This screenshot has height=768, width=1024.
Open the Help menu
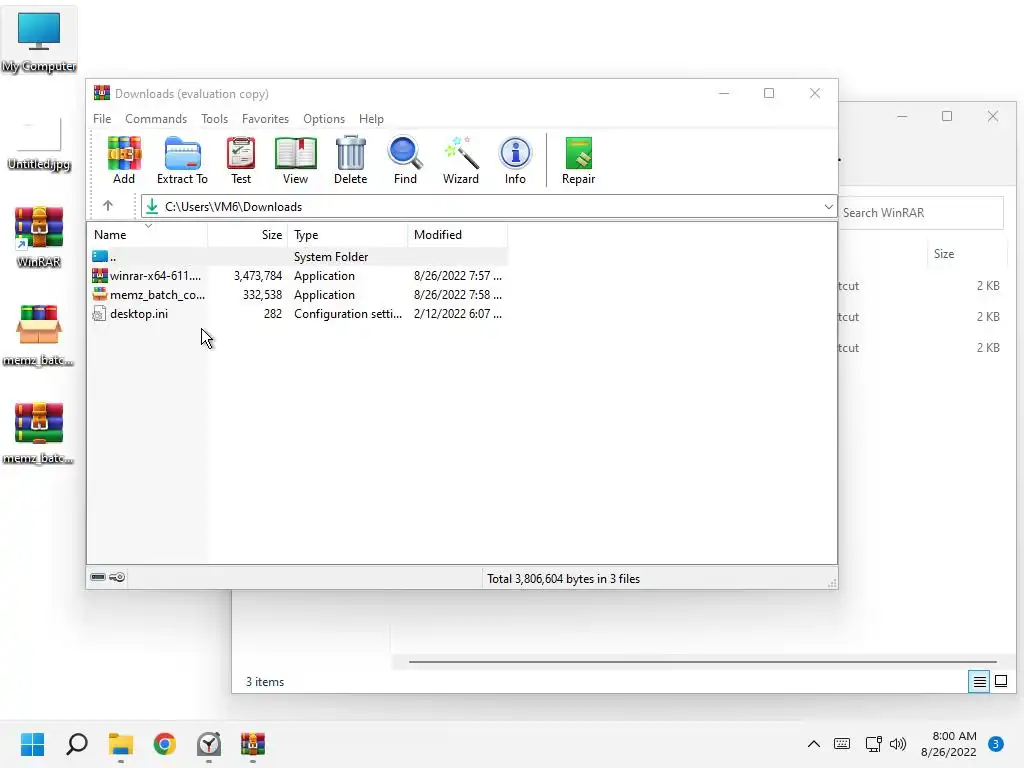pyautogui.click(x=371, y=119)
